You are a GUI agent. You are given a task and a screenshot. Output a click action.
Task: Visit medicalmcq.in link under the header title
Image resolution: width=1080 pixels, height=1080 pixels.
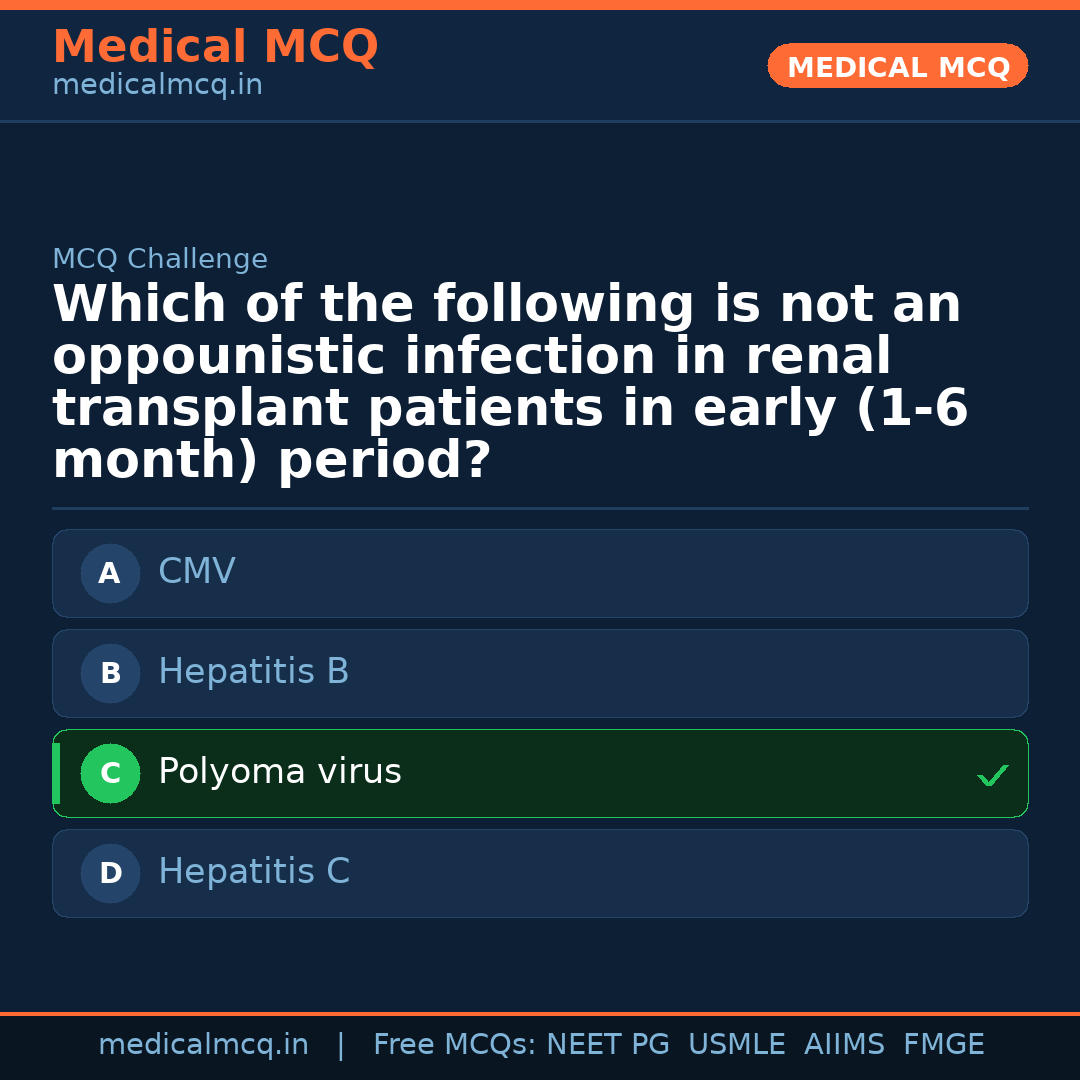pos(157,86)
